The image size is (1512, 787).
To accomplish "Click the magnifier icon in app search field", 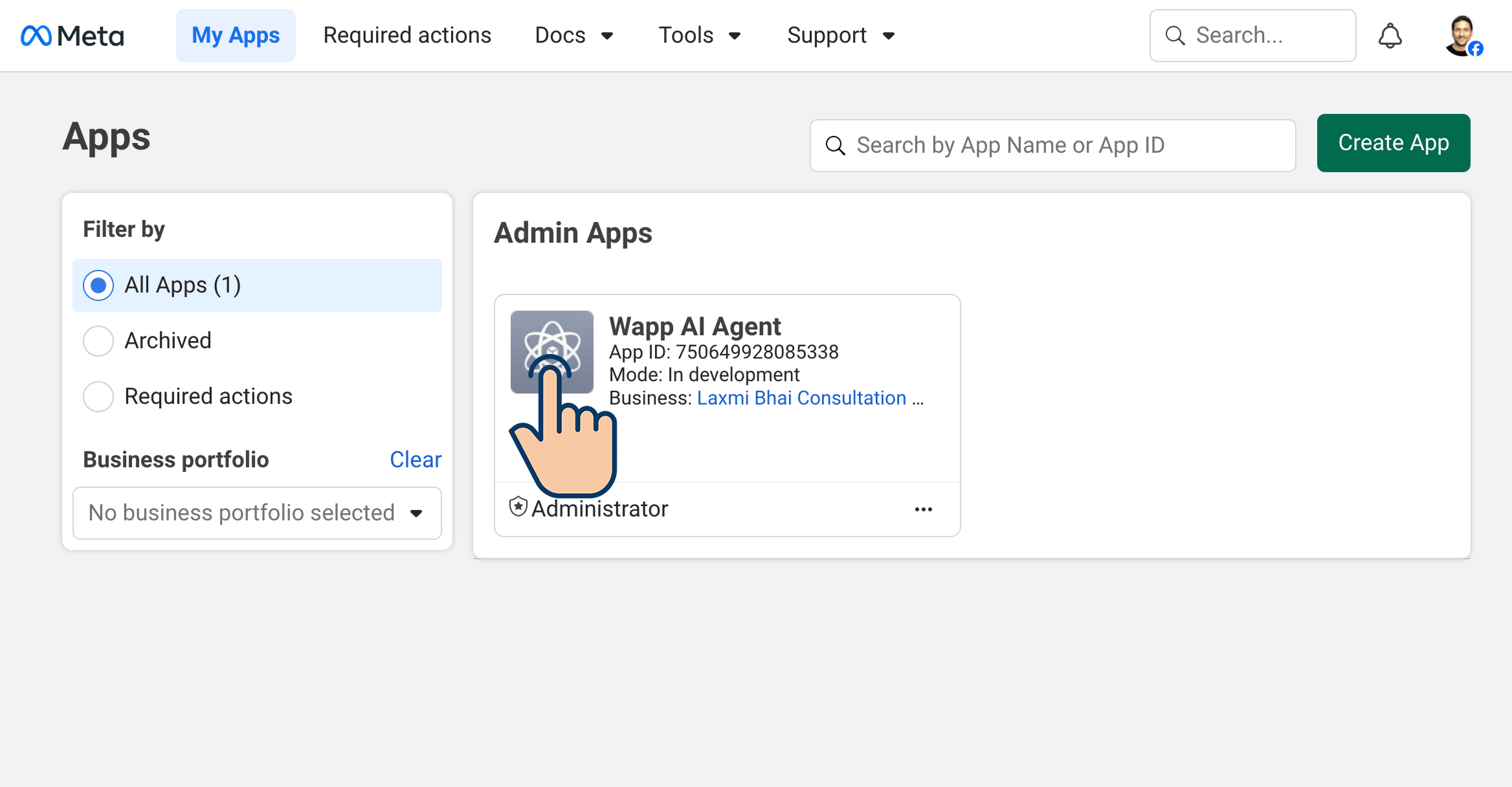I will [x=836, y=146].
